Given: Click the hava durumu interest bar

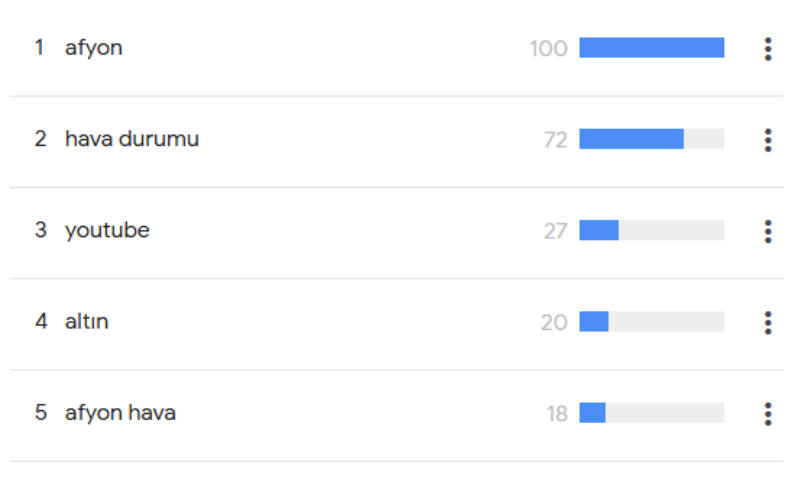Looking at the screenshot, I should click(x=651, y=139).
